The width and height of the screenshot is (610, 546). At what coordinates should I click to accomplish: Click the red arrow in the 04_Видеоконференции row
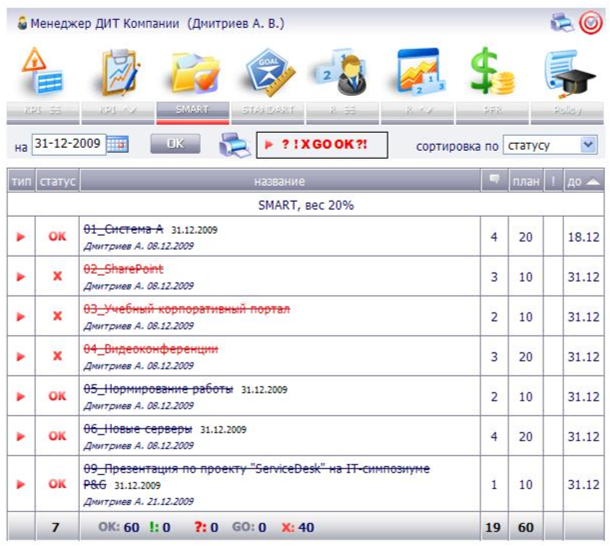click(21, 356)
